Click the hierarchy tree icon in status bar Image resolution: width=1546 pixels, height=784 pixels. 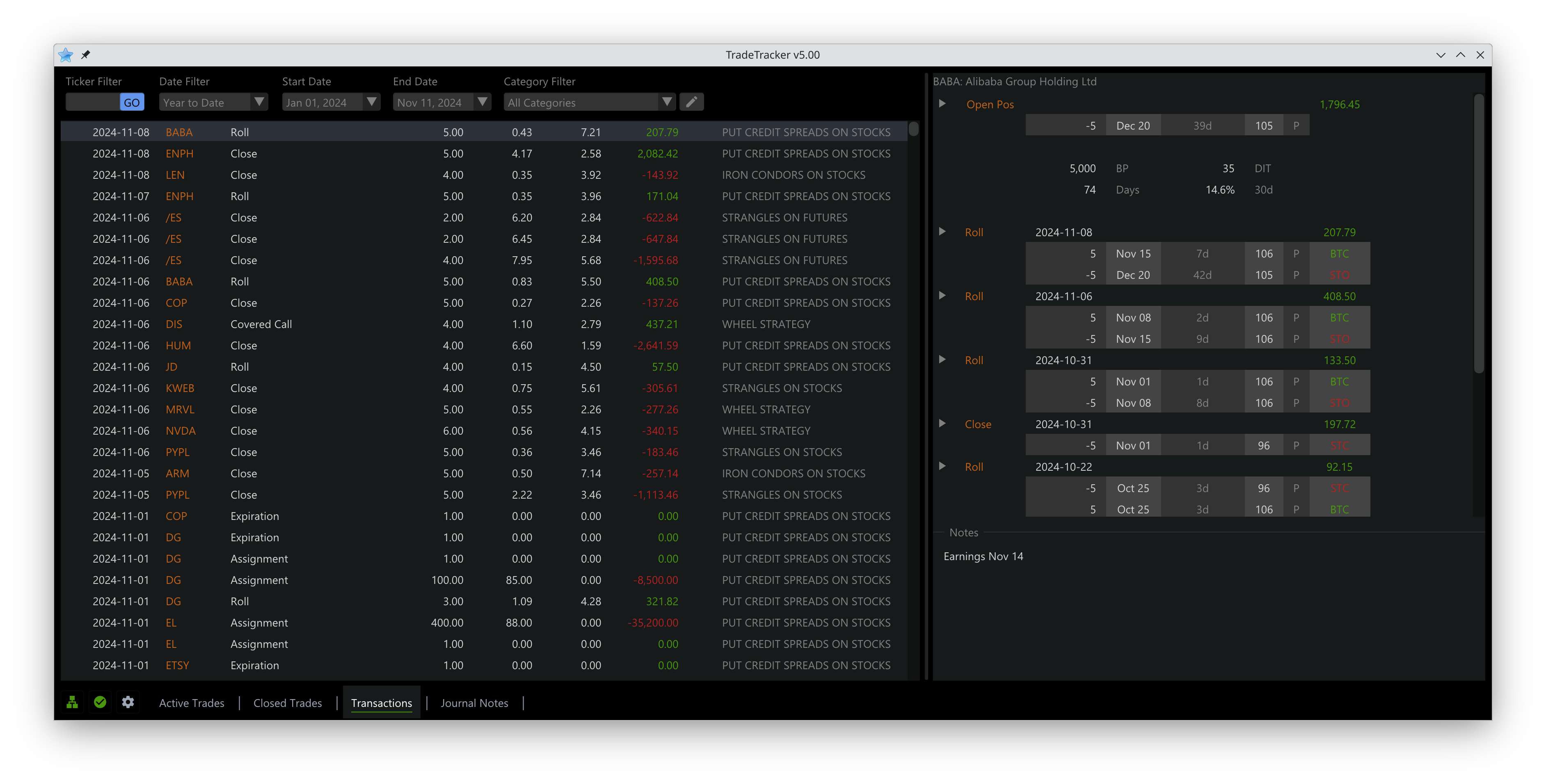[72, 702]
